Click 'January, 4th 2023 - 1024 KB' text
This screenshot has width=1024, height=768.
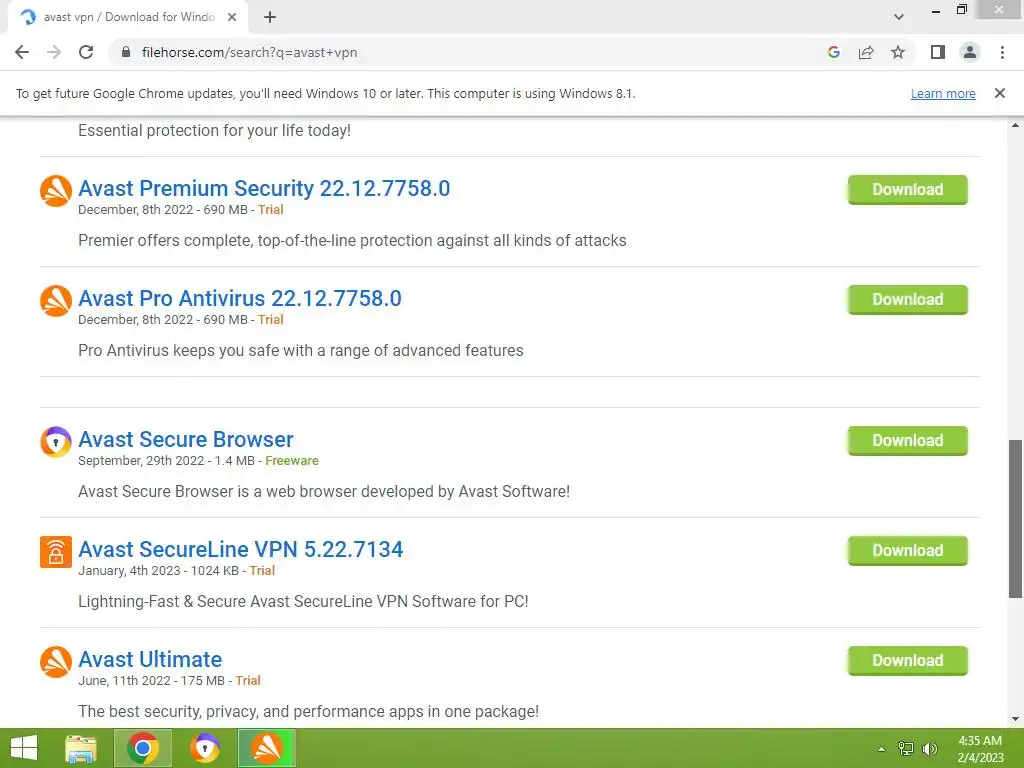(159, 570)
